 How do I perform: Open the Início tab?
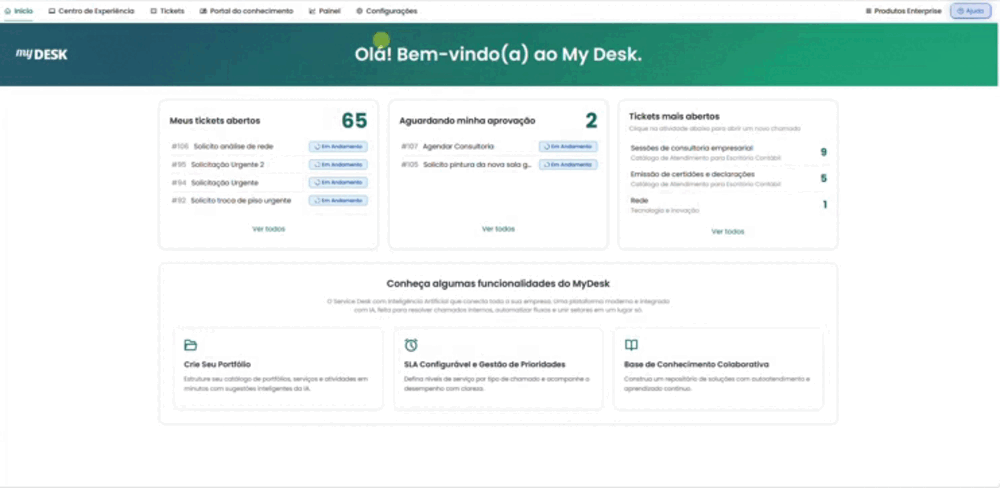(x=18, y=11)
